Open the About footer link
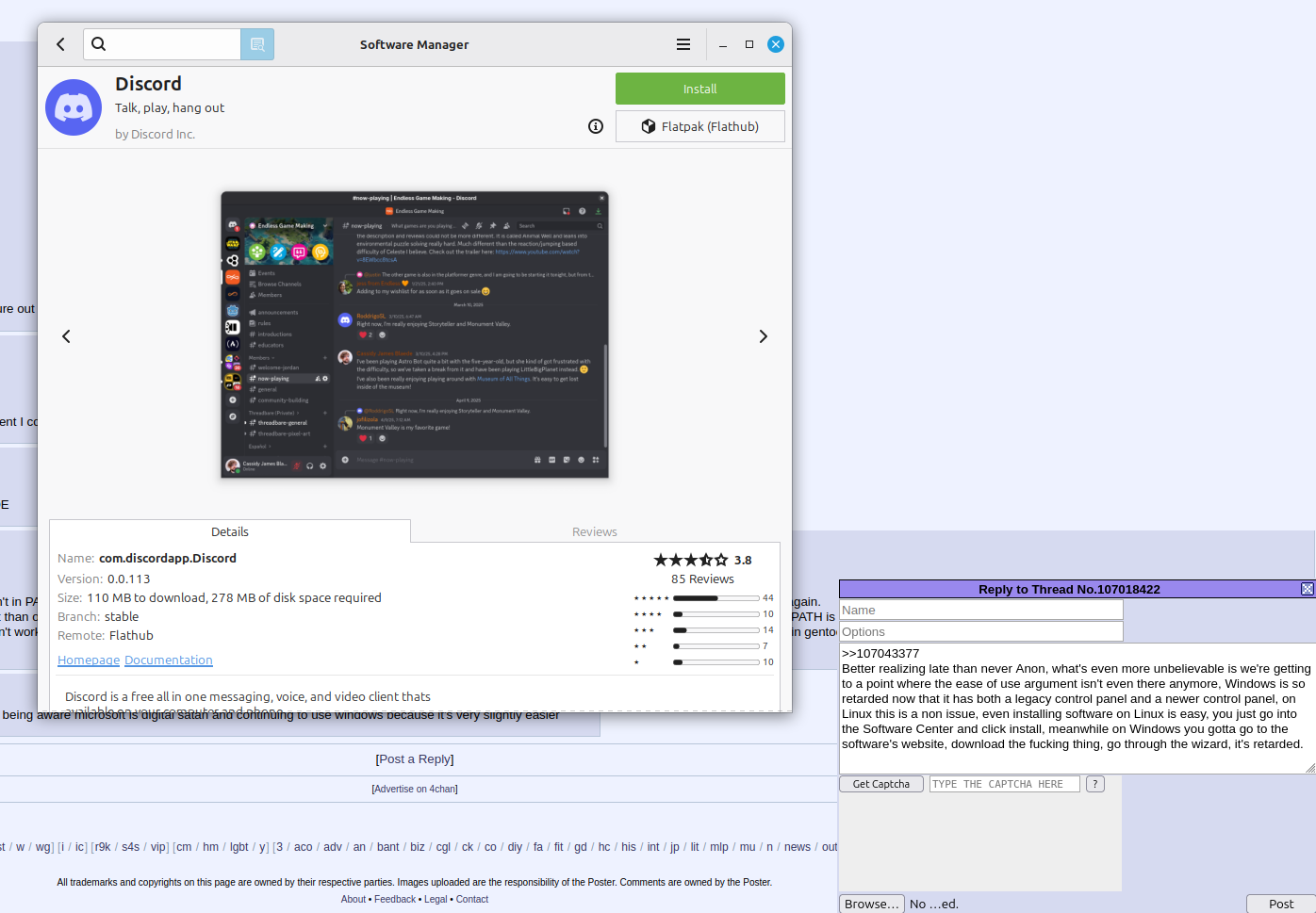 [x=354, y=899]
